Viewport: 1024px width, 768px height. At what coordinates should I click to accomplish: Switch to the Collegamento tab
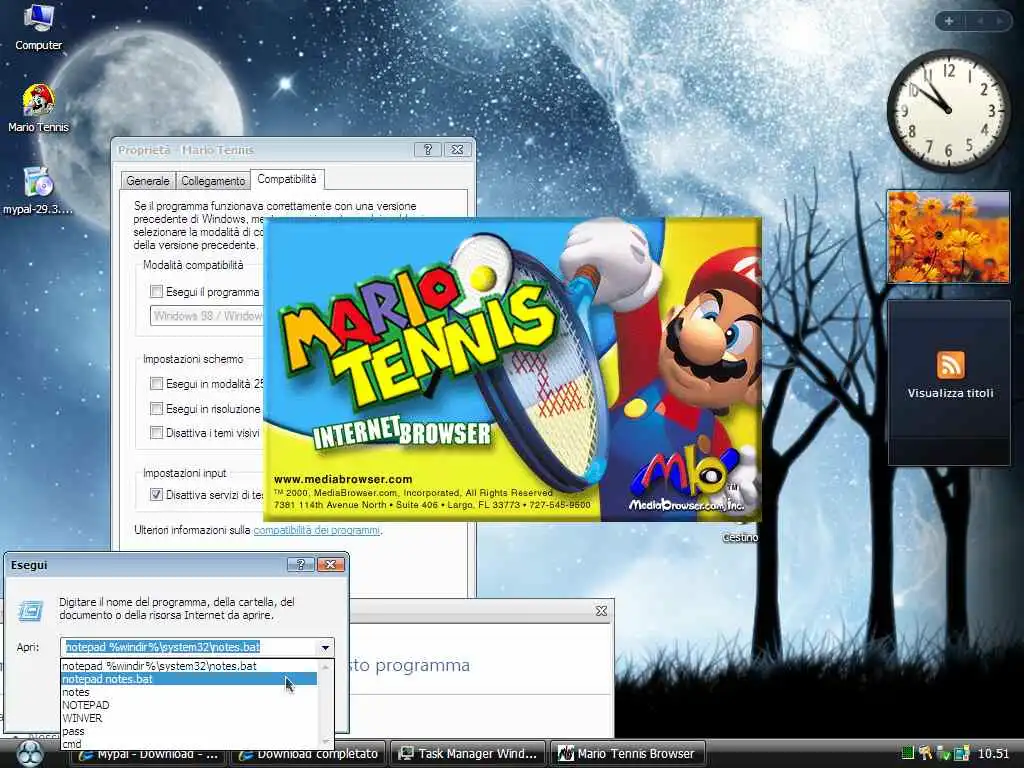pyautogui.click(x=213, y=181)
